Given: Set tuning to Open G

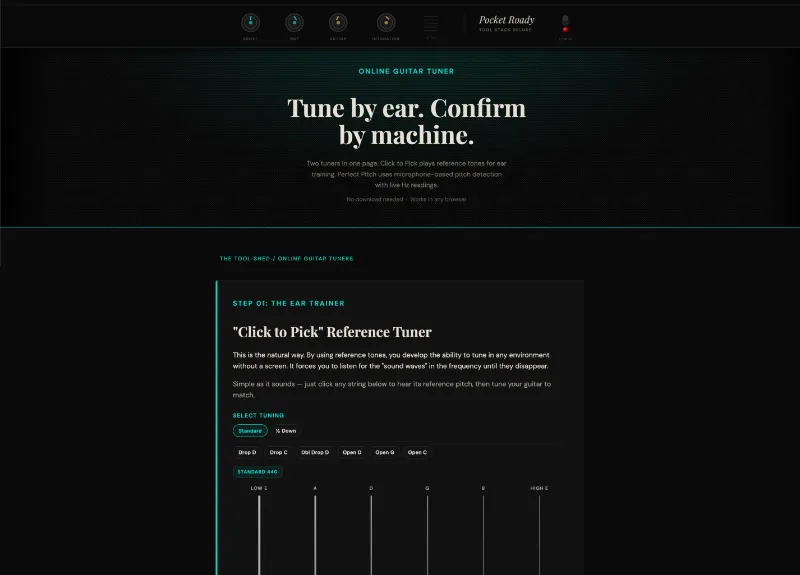Looking at the screenshot, I should [385, 452].
